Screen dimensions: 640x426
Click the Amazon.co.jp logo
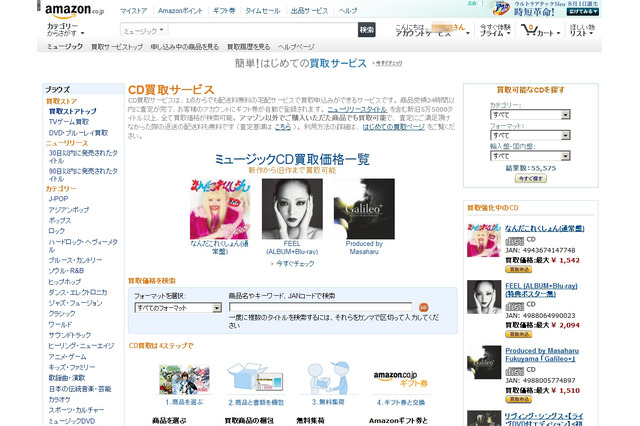[74, 11]
